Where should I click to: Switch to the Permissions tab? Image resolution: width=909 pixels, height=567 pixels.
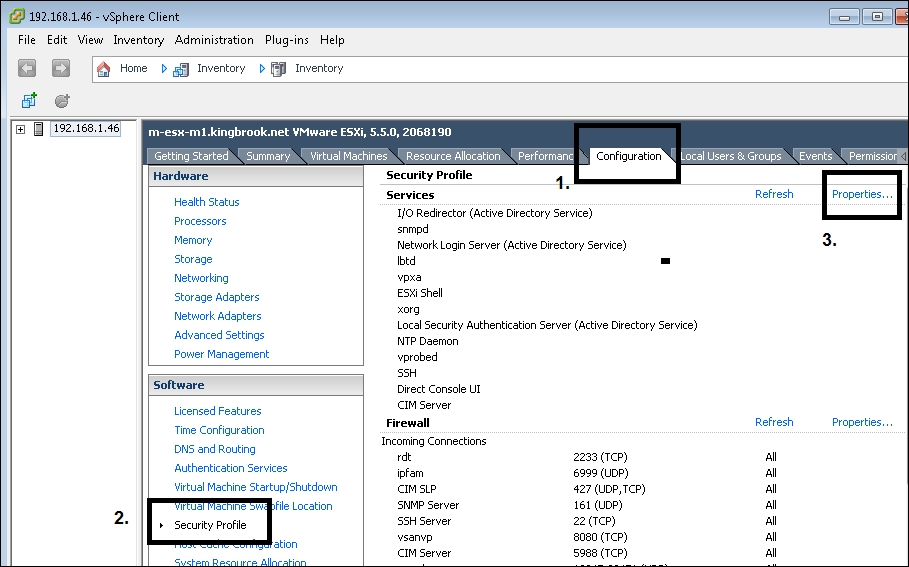[872, 156]
